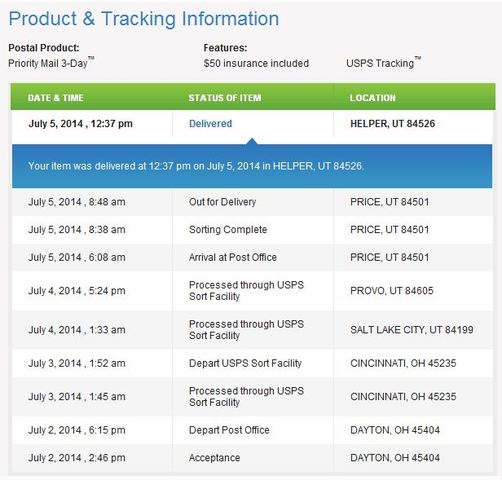Select the LOCATION column header
The width and height of the screenshot is (502, 480).
(x=373, y=98)
